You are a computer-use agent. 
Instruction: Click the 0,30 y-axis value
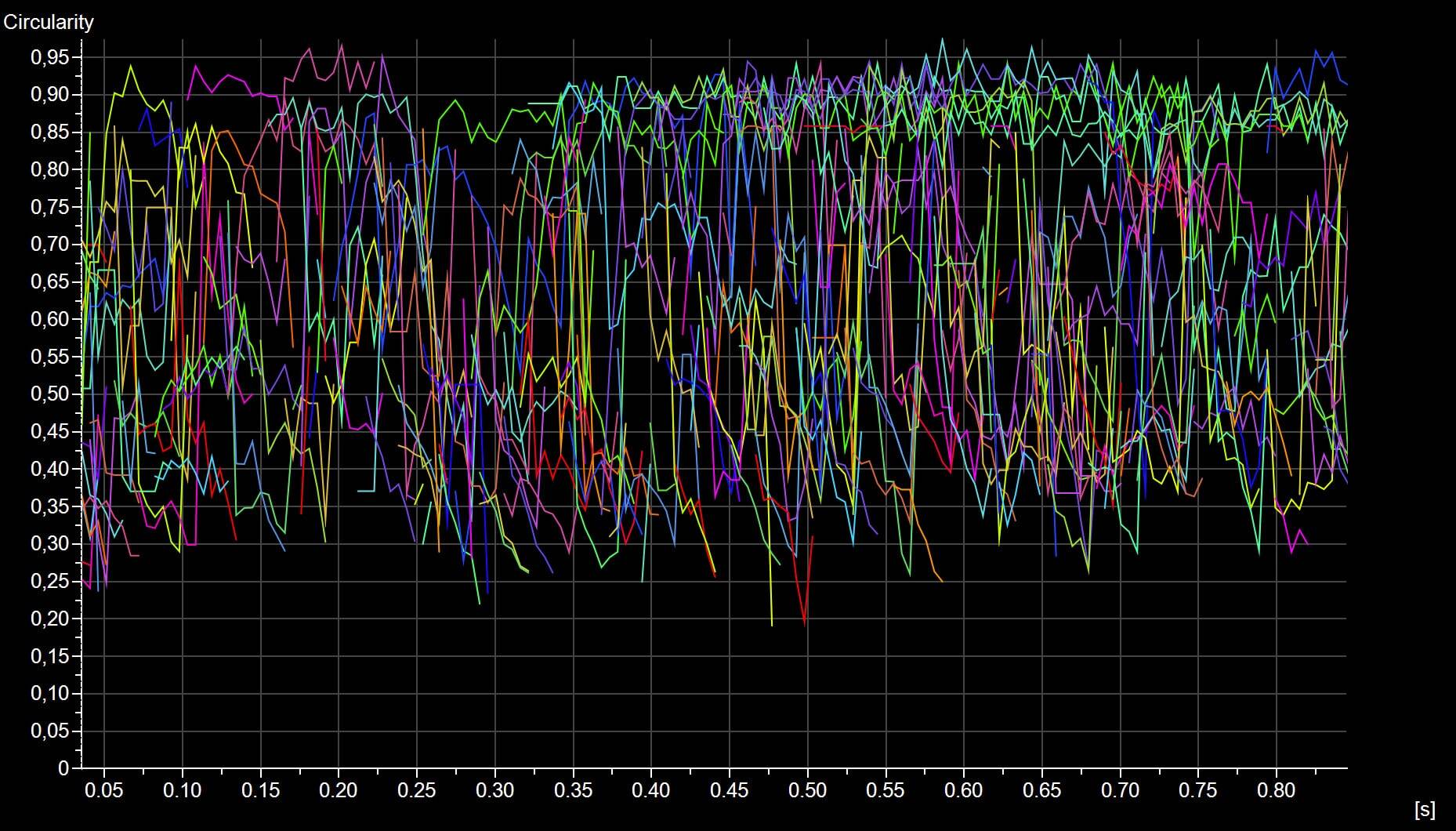(x=50, y=544)
